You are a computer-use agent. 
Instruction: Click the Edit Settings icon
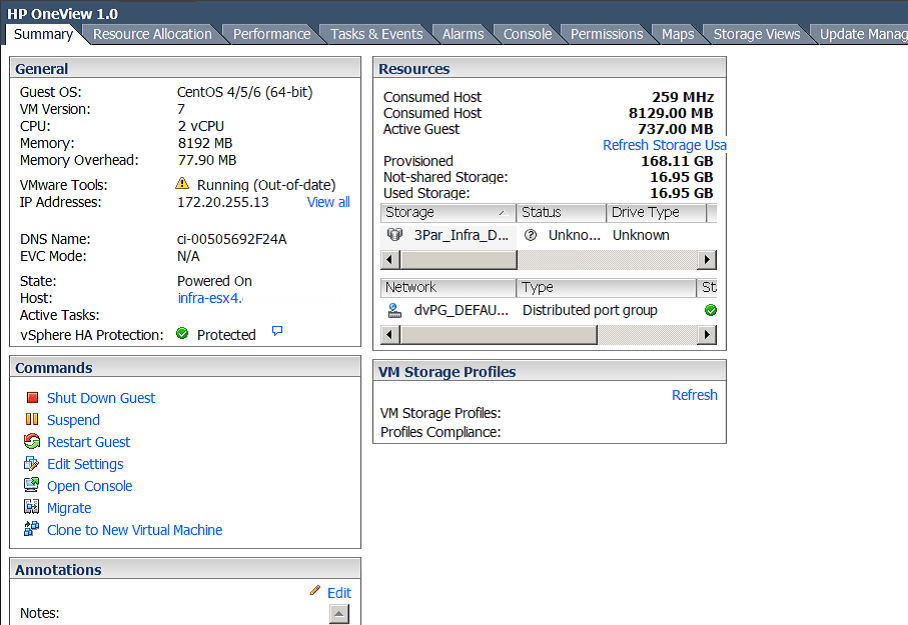[32, 464]
